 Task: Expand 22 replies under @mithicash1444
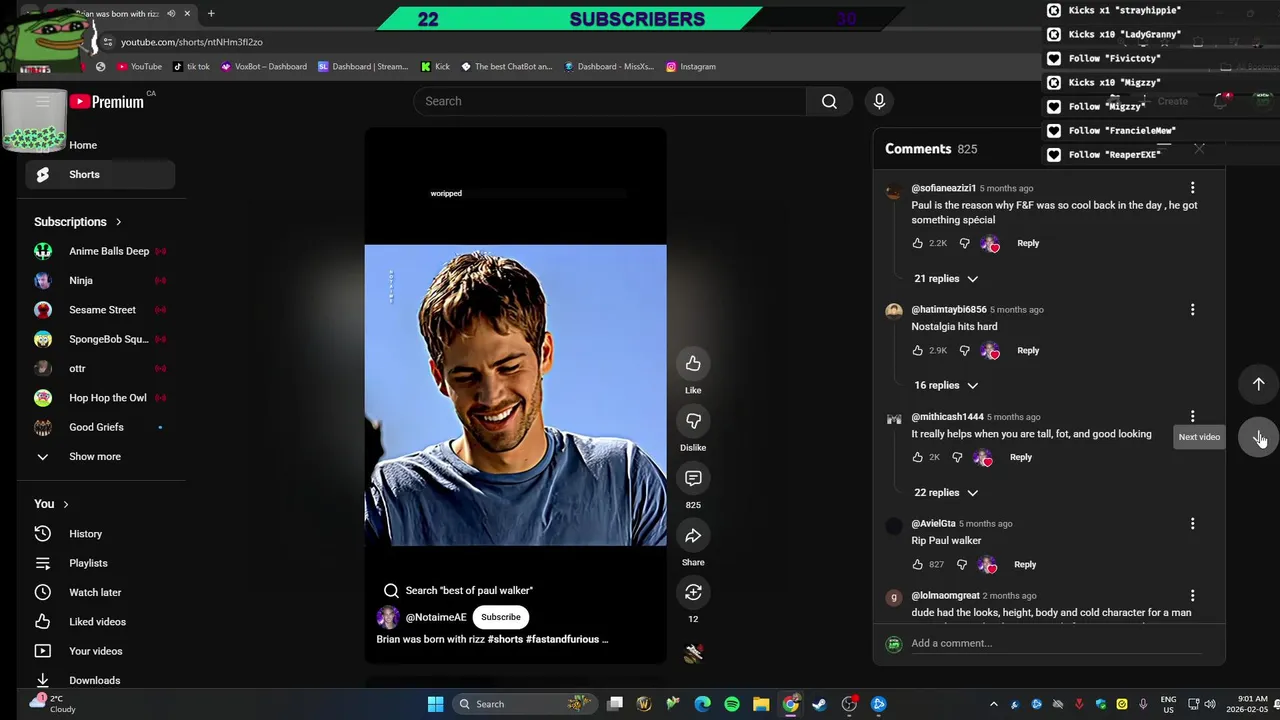[946, 492]
